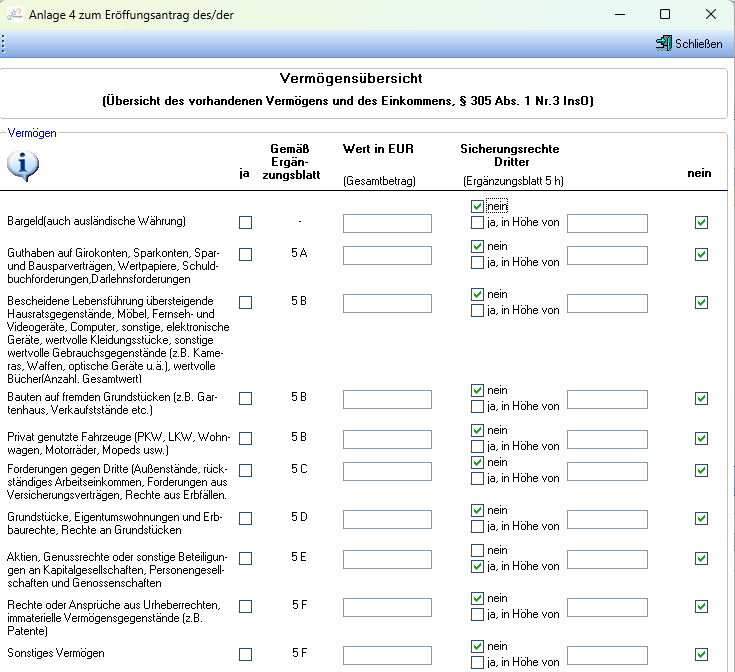Image resolution: width=735 pixels, height=672 pixels.
Task: Click Wert in EUR field for Guthaben
Action: 387,255
